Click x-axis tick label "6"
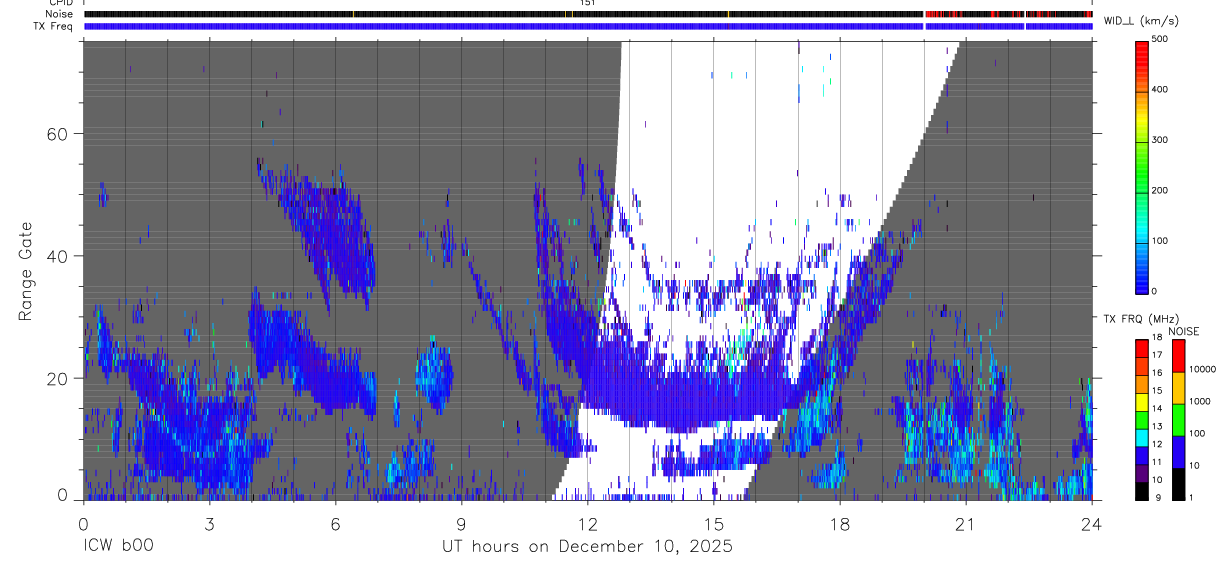Screen dimensions: 1228x567 tap(335, 524)
